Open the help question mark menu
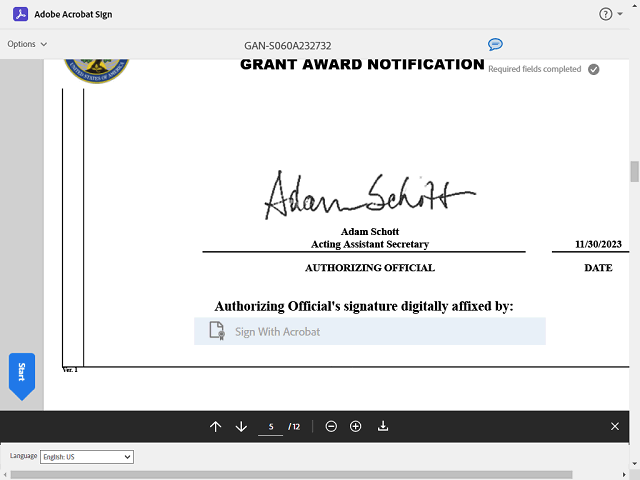 click(605, 14)
